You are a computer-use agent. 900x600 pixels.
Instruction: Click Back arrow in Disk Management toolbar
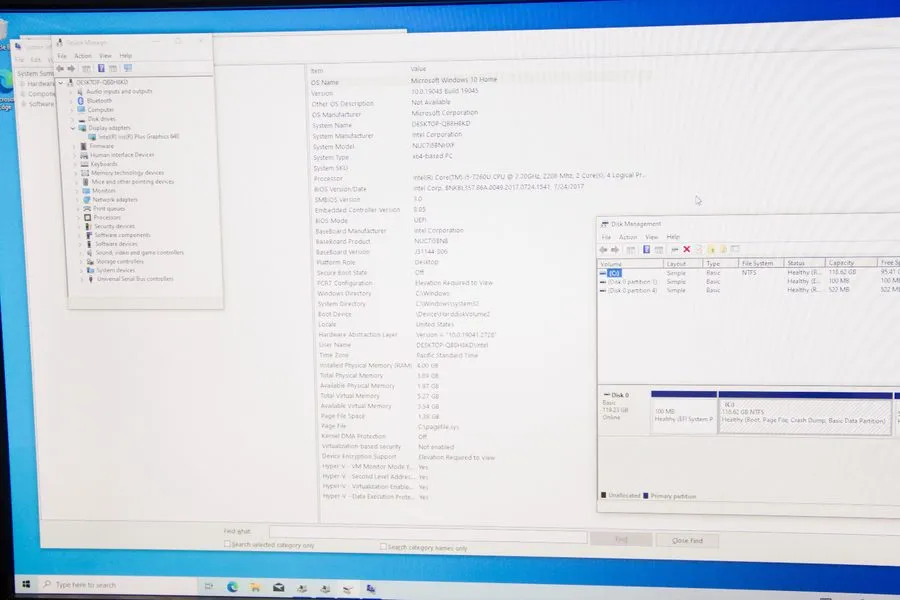(603, 250)
